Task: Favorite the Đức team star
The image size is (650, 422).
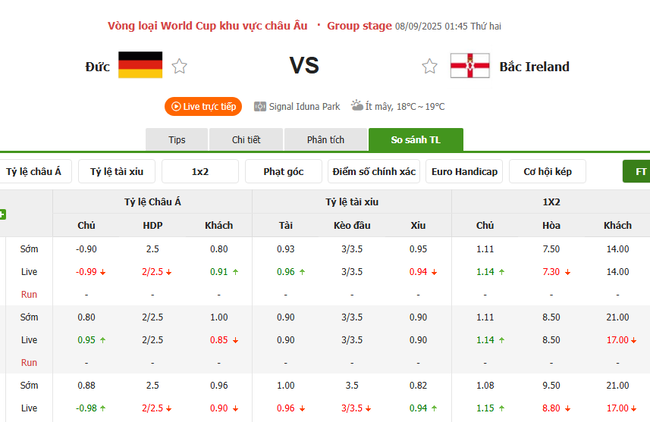Action: (x=180, y=66)
